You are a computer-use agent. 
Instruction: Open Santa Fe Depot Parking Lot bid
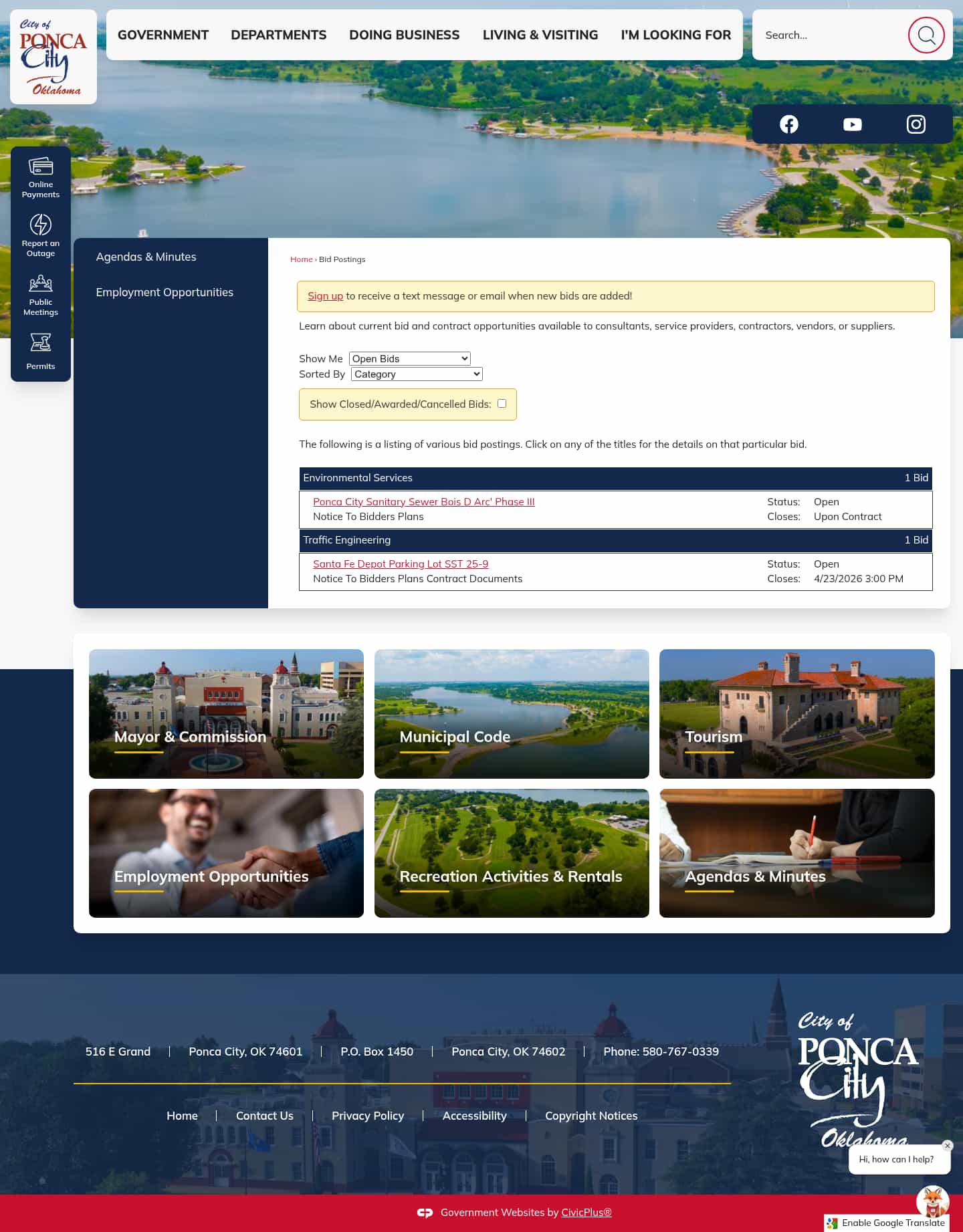(401, 564)
